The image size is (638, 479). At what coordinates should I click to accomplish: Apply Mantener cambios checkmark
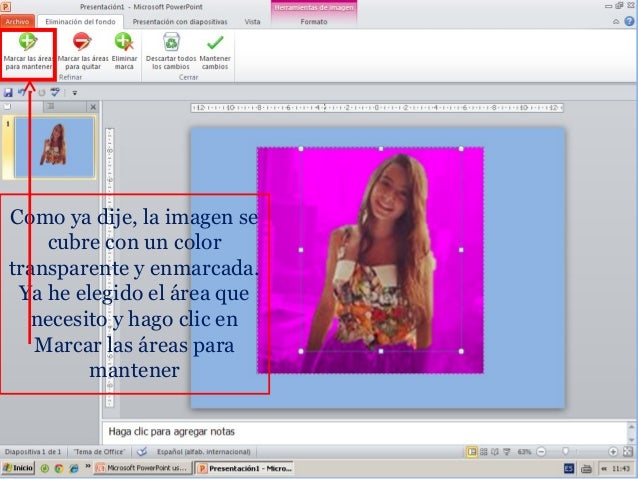pos(214,50)
